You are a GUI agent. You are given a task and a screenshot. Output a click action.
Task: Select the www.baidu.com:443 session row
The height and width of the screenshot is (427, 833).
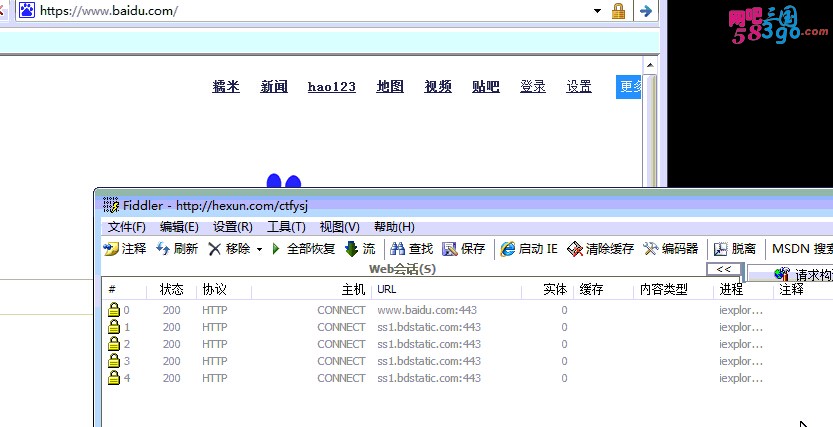click(x=468, y=310)
